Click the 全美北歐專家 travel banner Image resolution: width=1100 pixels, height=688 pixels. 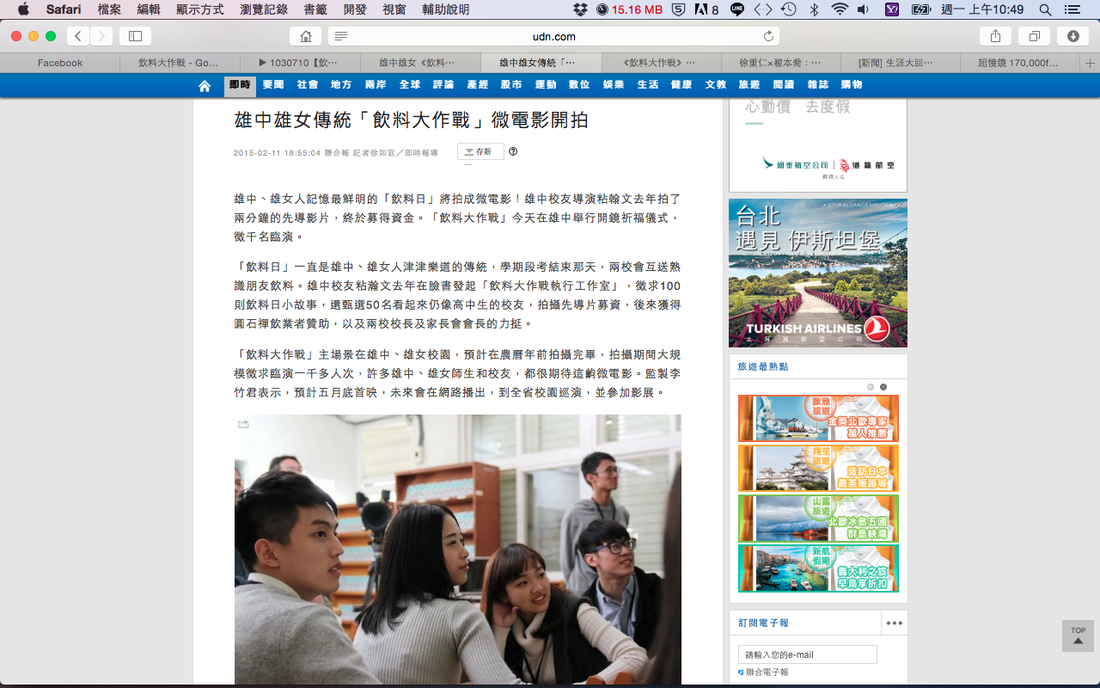click(x=818, y=418)
